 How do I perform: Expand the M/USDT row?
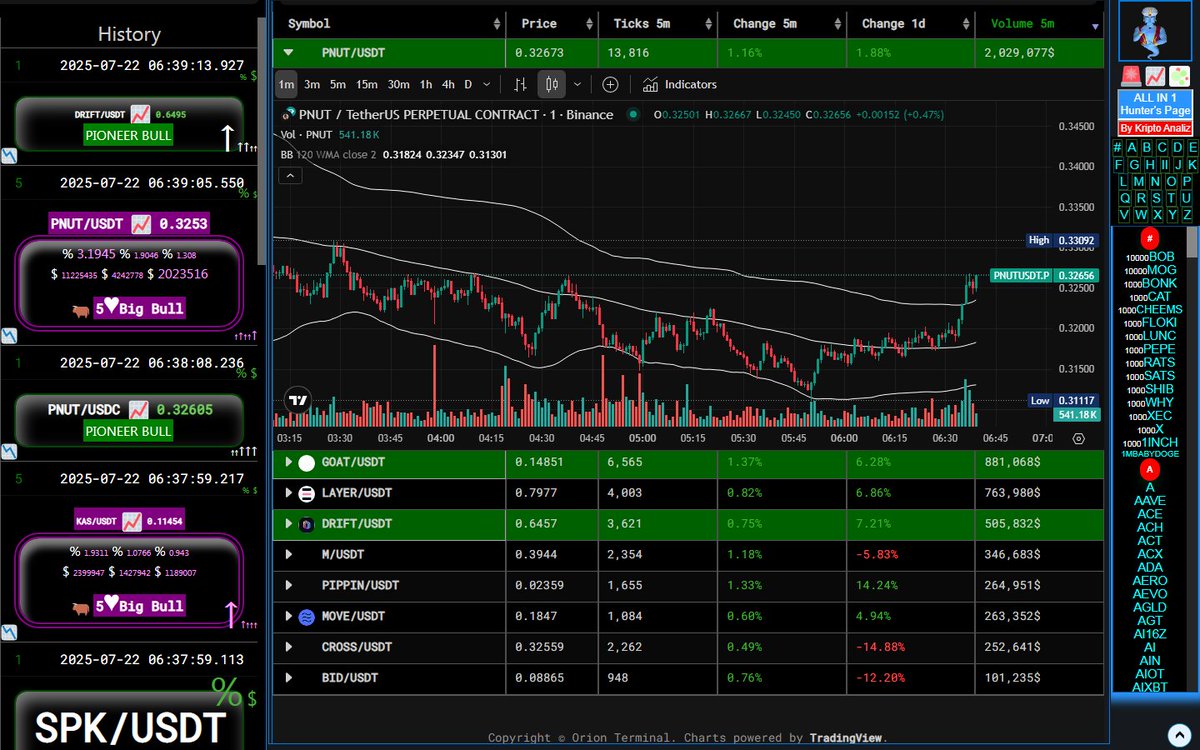point(289,555)
